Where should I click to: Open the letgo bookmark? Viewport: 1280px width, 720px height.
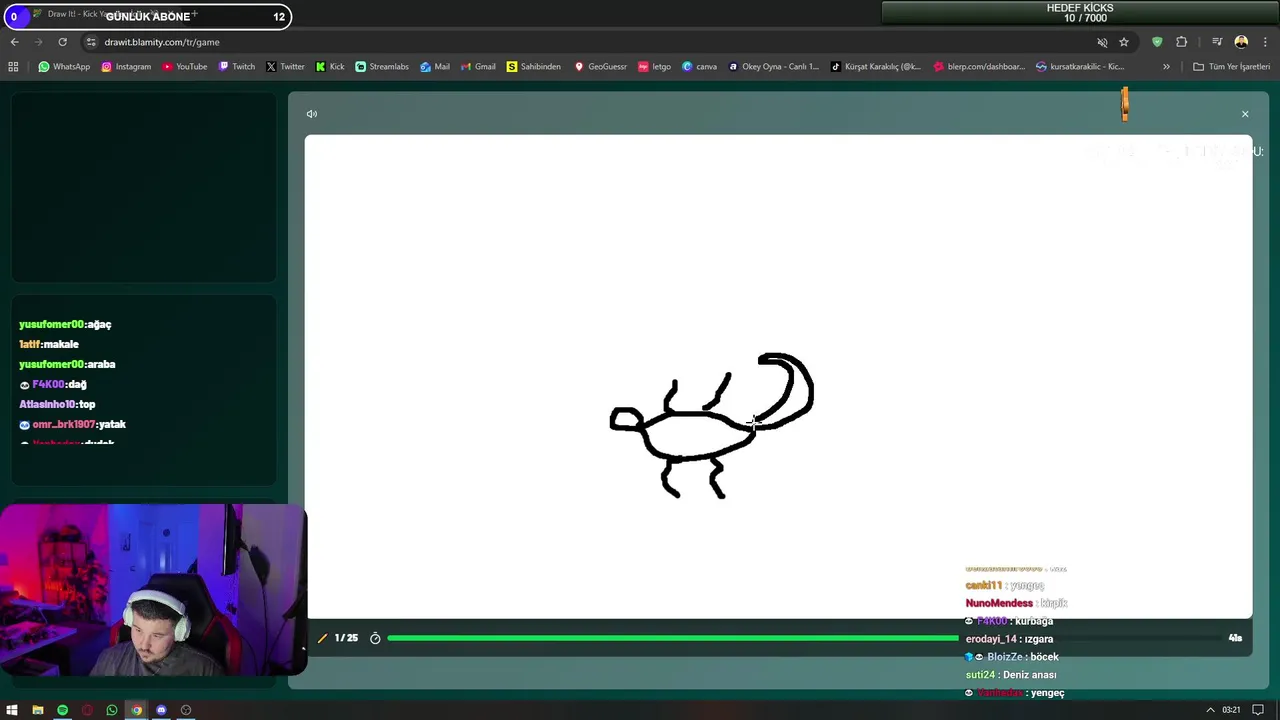pos(654,67)
